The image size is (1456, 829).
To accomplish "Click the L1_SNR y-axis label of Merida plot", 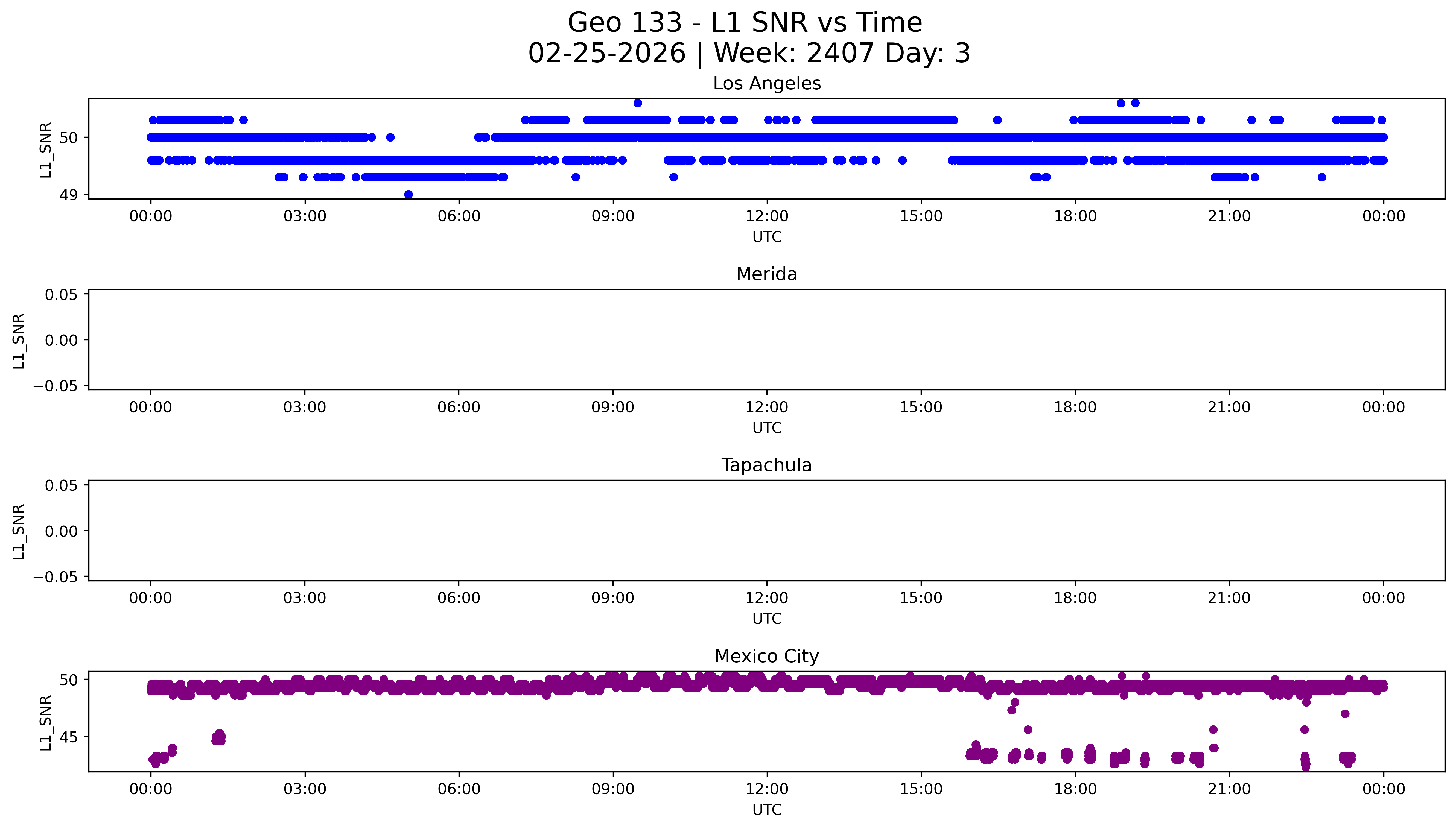I will coord(19,341).
